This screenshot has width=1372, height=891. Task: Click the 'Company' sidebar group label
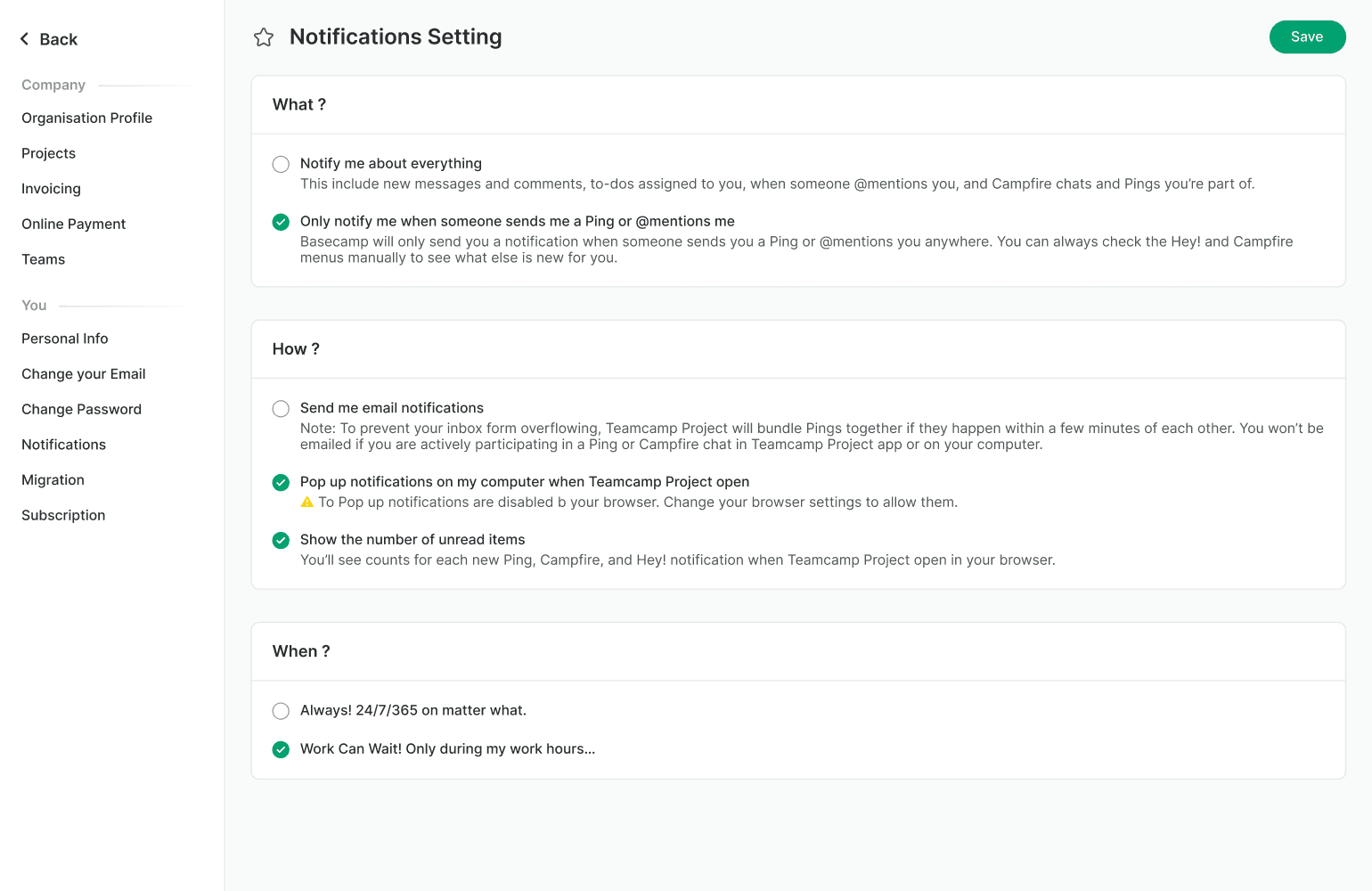[53, 85]
